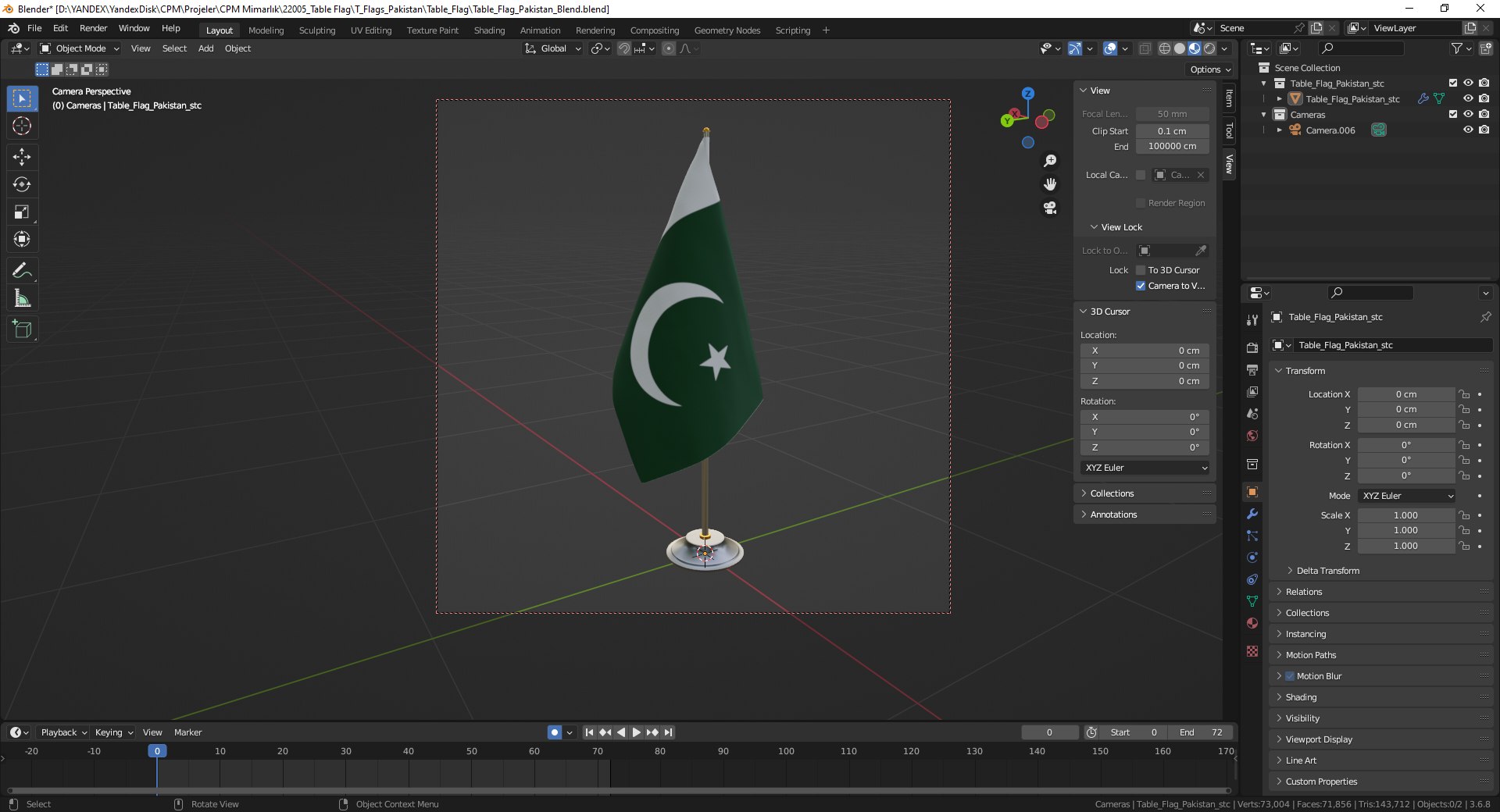Open the Object Mode dropdown
Image resolution: width=1500 pixels, height=812 pixels.
(80, 48)
